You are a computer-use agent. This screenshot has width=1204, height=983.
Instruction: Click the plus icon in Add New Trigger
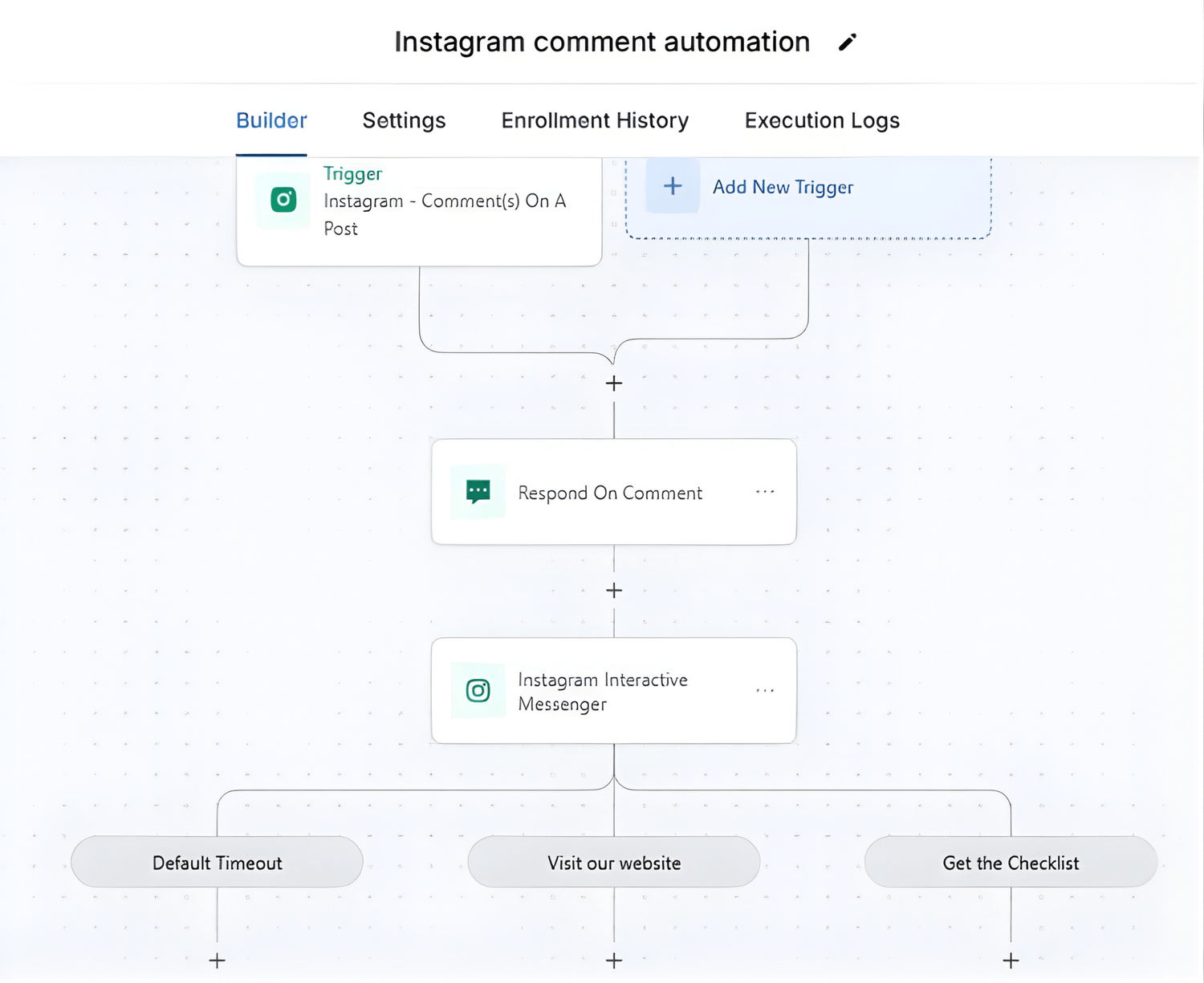pyautogui.click(x=673, y=186)
